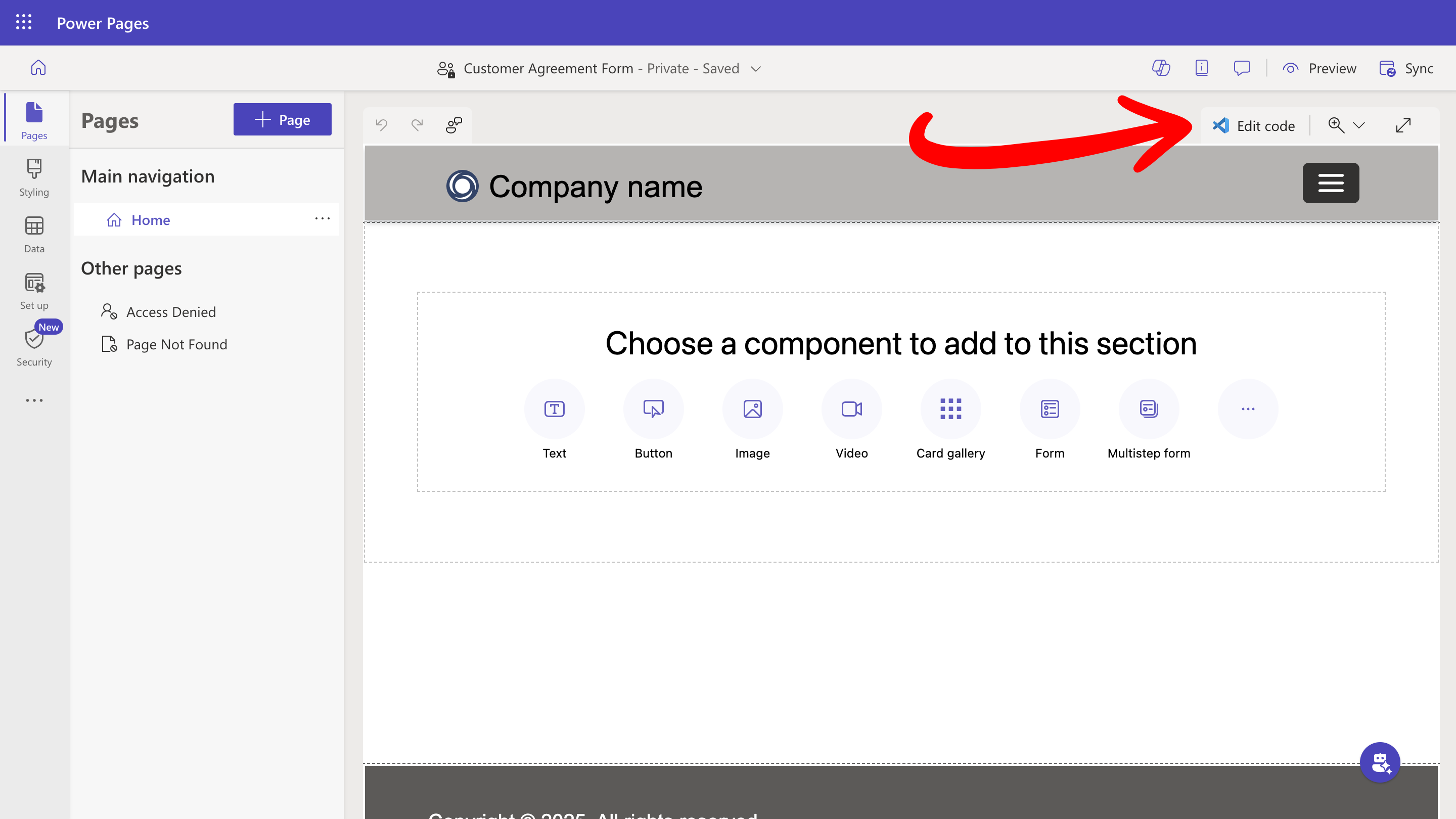Add a Form component
Image resolution: width=1456 pixels, height=819 pixels.
[1050, 408]
